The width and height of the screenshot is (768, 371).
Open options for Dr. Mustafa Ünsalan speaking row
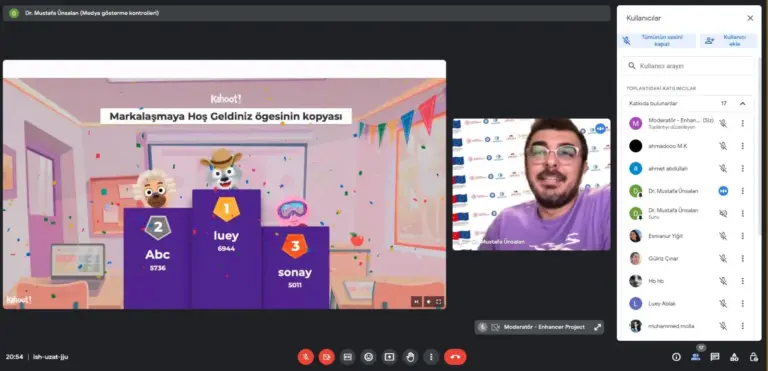coord(743,191)
